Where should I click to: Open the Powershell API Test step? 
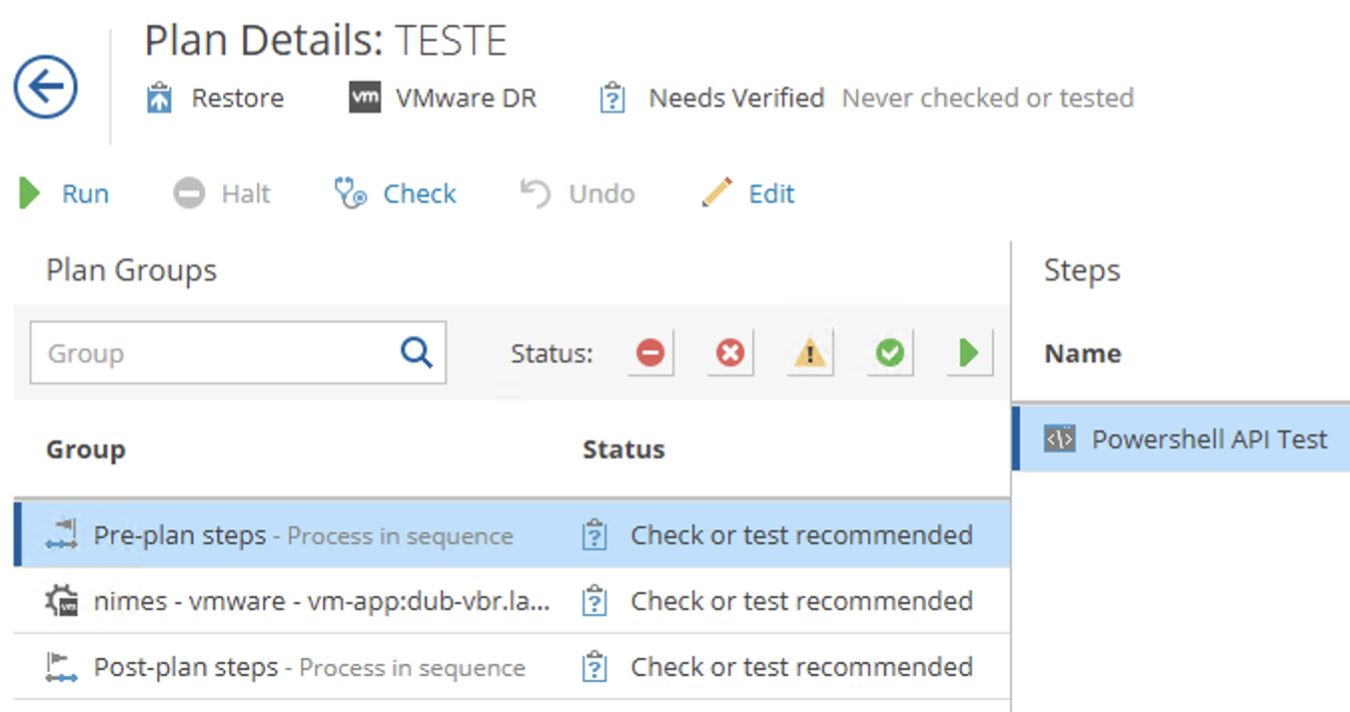coord(1208,439)
